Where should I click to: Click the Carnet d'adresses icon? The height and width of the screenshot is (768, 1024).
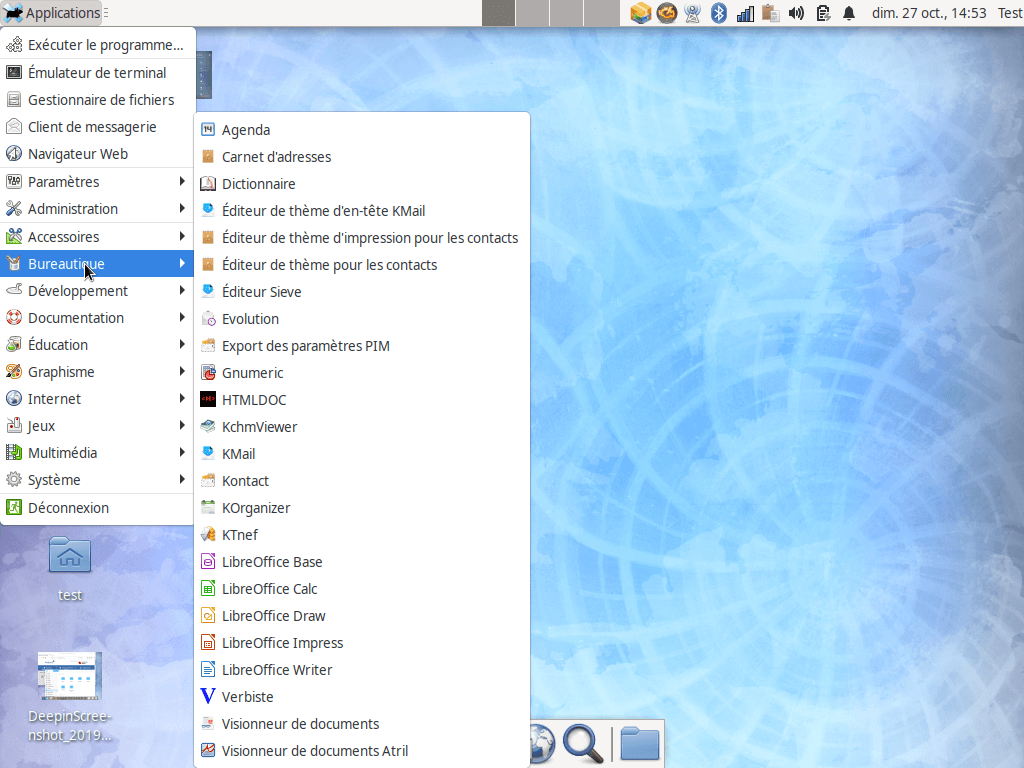208,157
